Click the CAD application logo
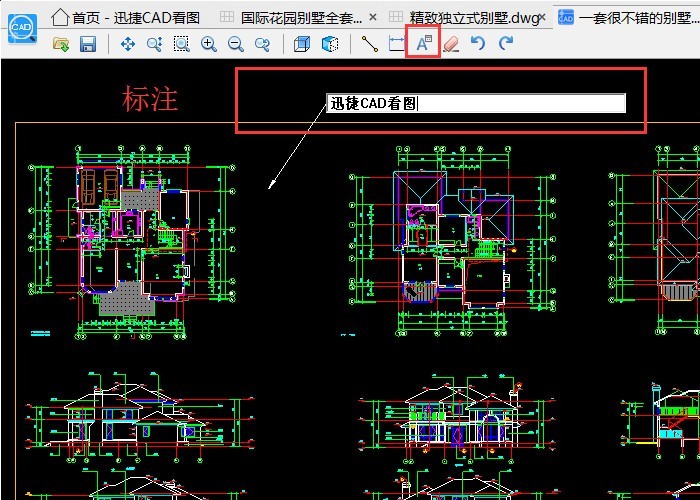The image size is (700, 500). pos(19,27)
